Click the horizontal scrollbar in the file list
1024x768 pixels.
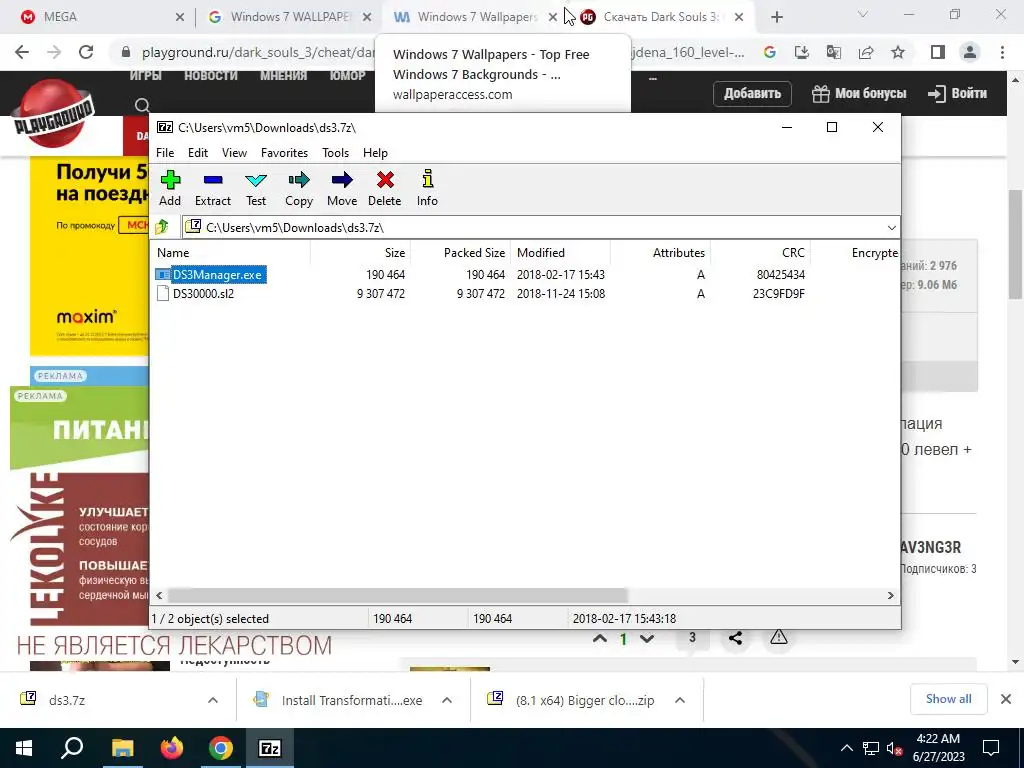(398, 596)
